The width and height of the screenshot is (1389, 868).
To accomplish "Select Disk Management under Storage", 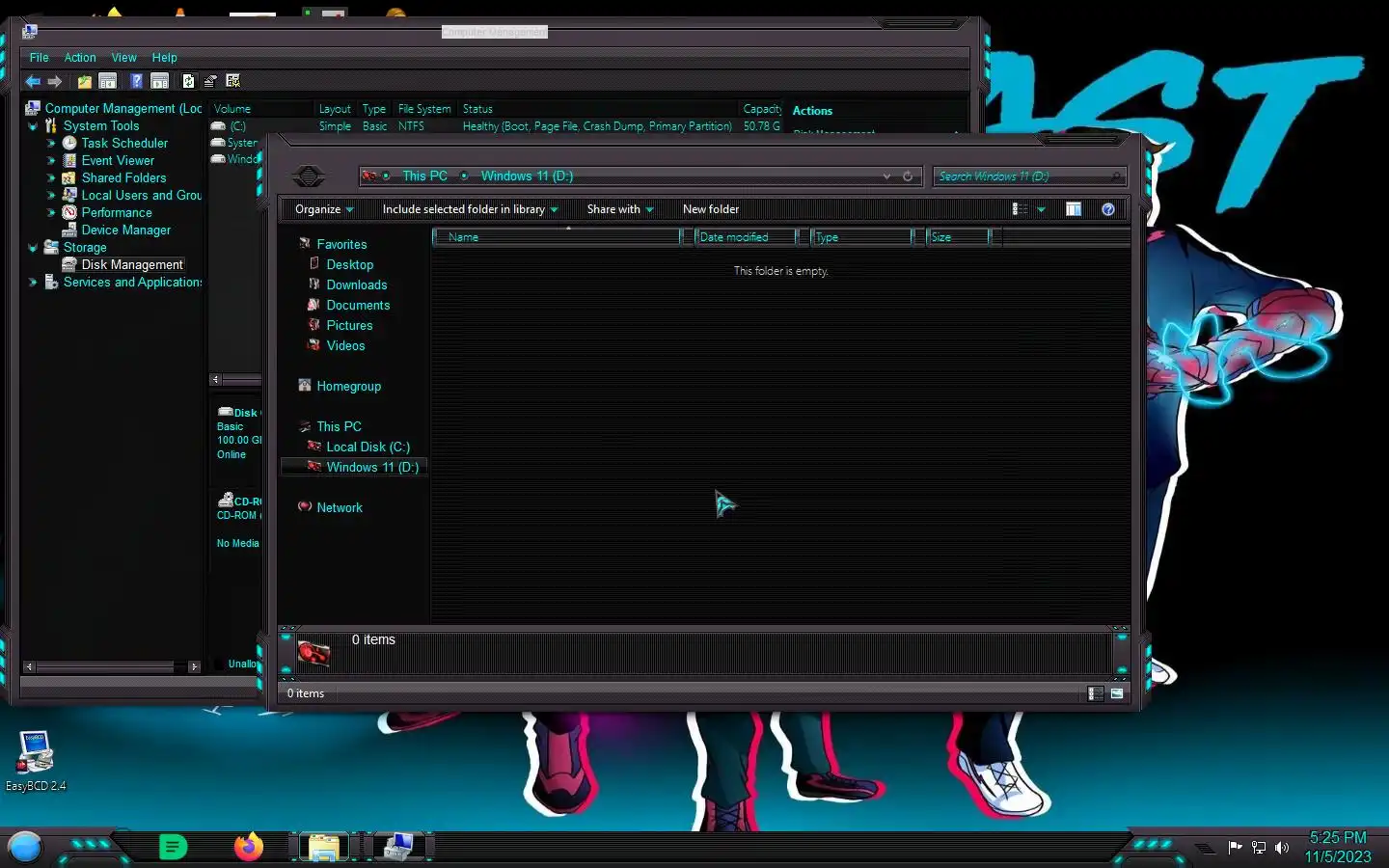I will coord(132,264).
